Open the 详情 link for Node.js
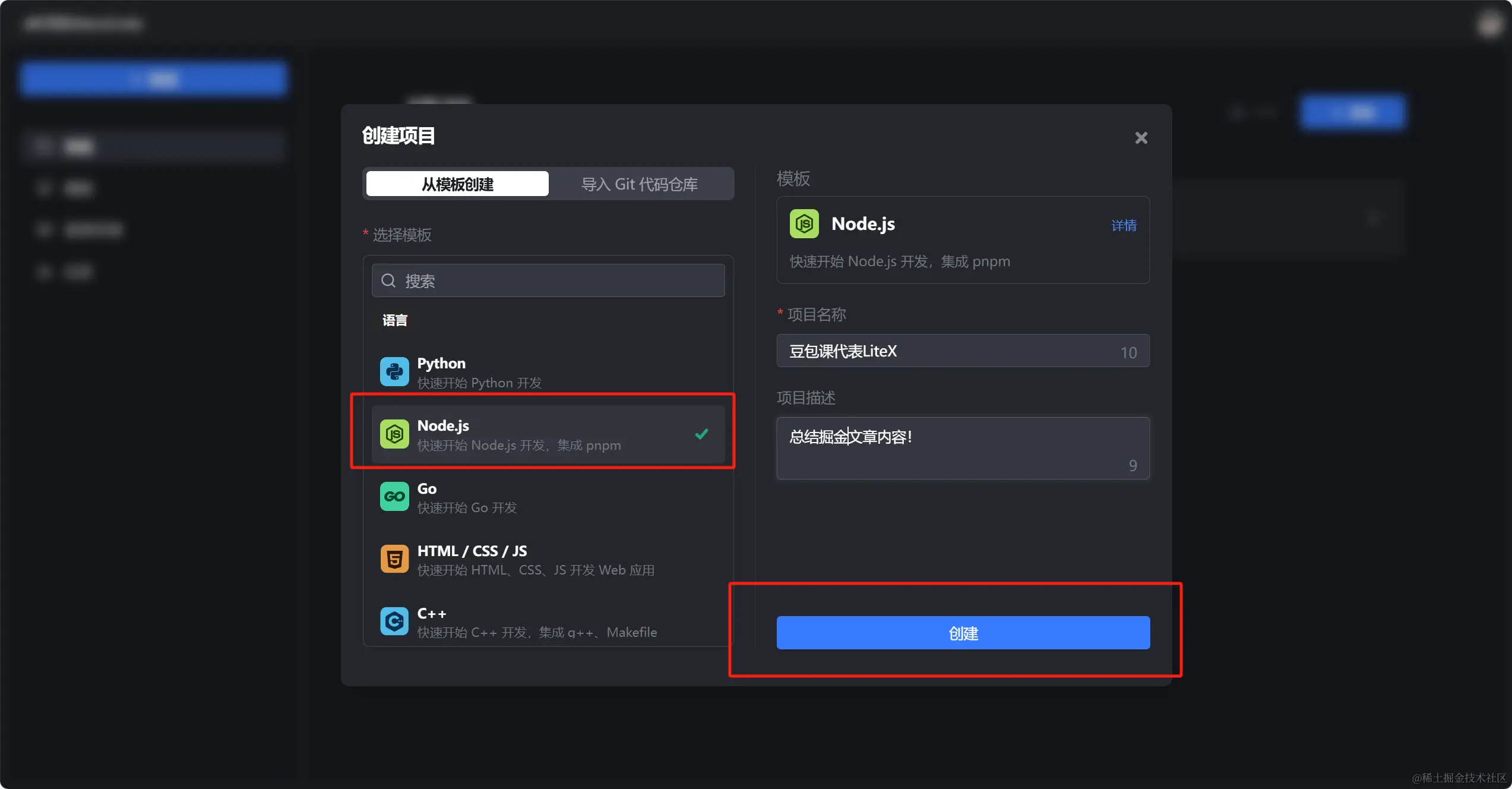 click(x=1124, y=226)
